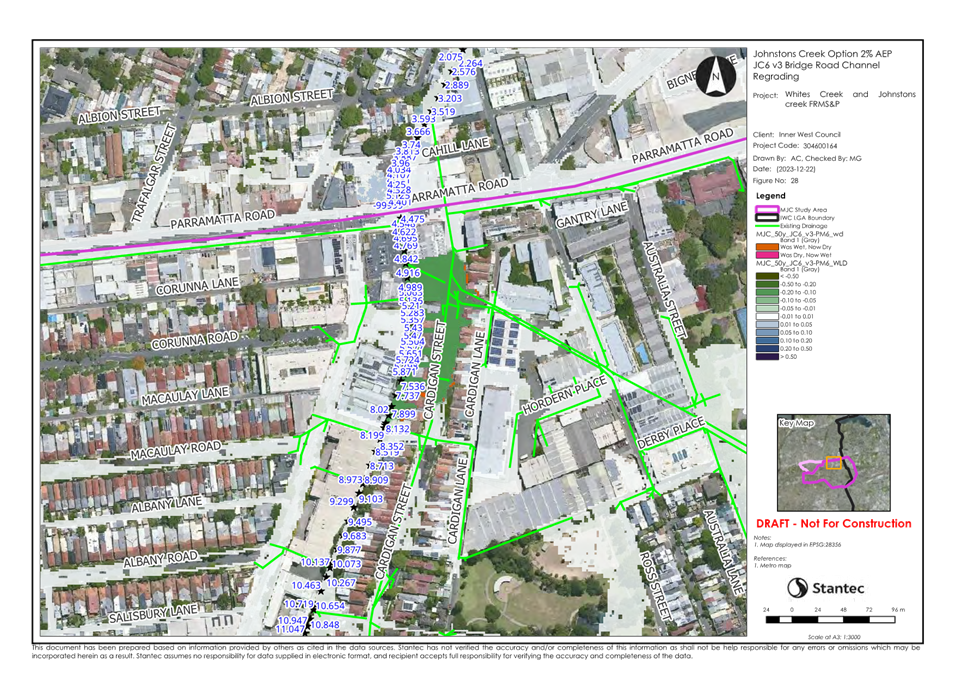Select the Existing Drainage green line symbol
955x676 pixels.
click(767, 225)
